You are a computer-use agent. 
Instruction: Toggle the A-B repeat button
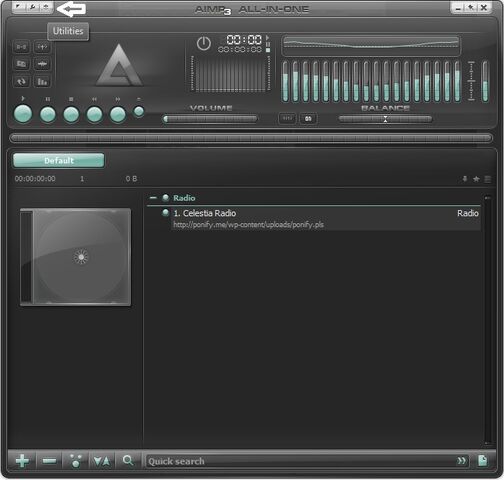[21, 47]
